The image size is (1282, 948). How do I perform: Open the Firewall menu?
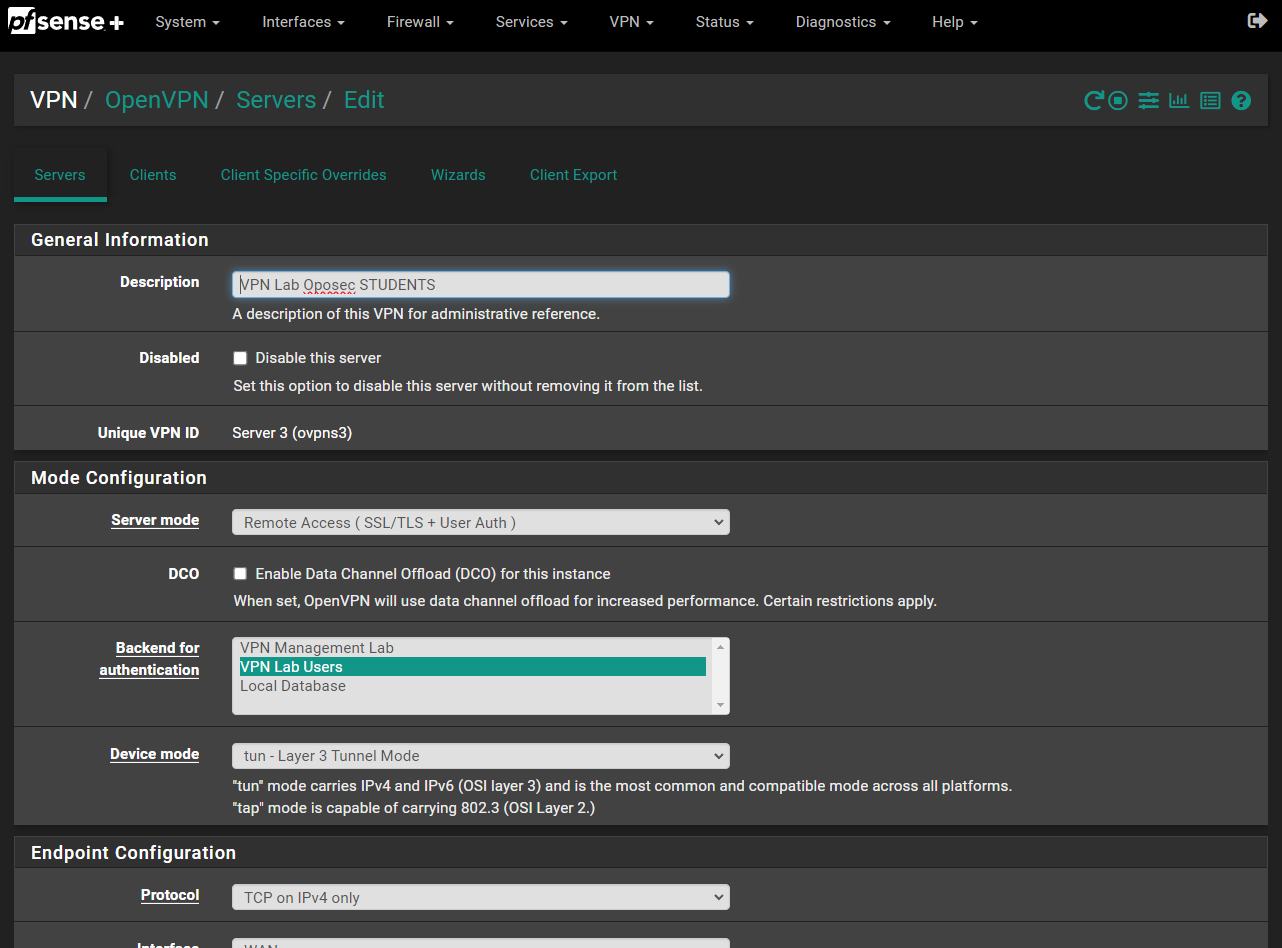(x=420, y=22)
